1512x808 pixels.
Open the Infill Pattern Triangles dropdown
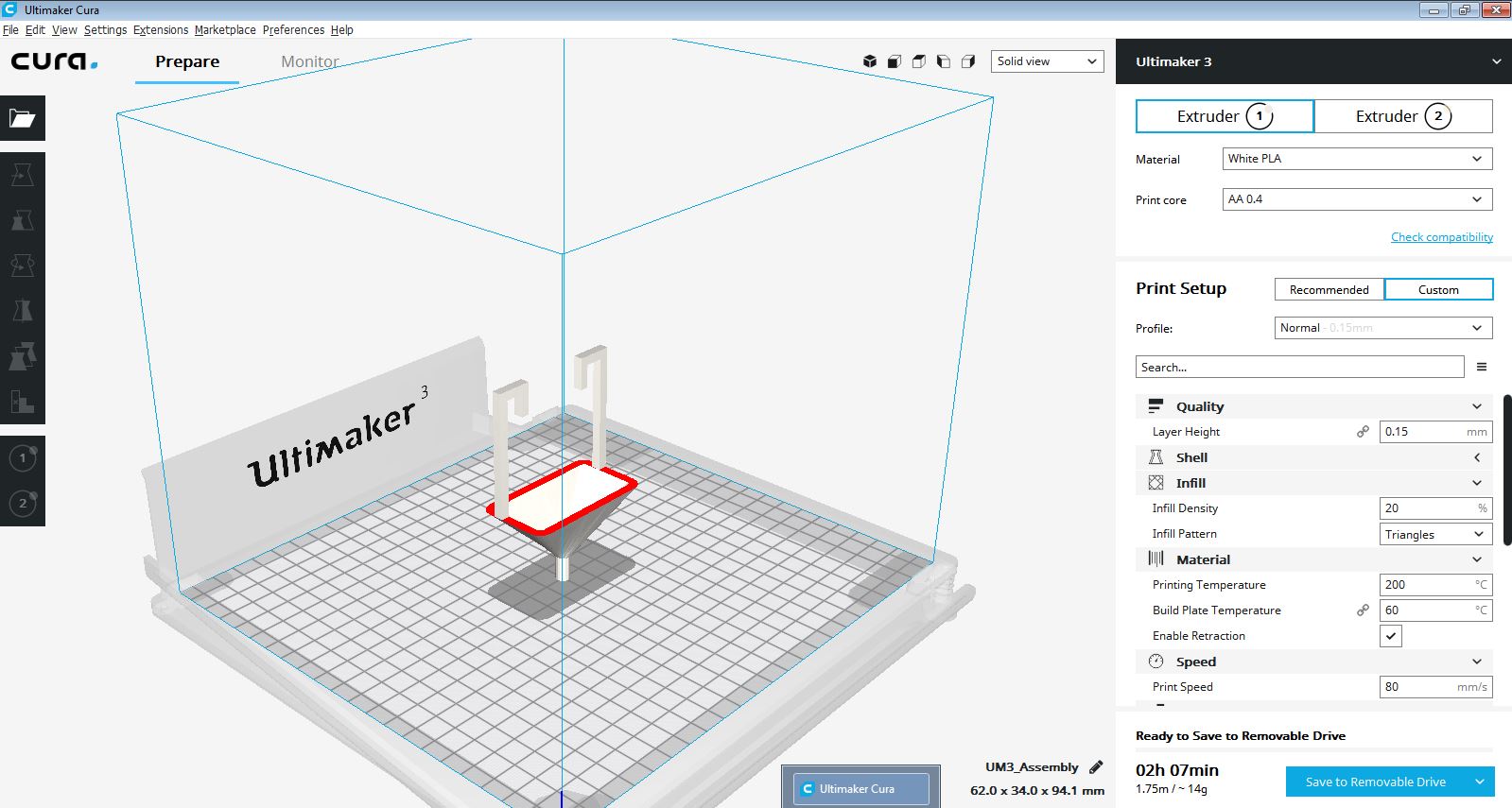coord(1435,534)
